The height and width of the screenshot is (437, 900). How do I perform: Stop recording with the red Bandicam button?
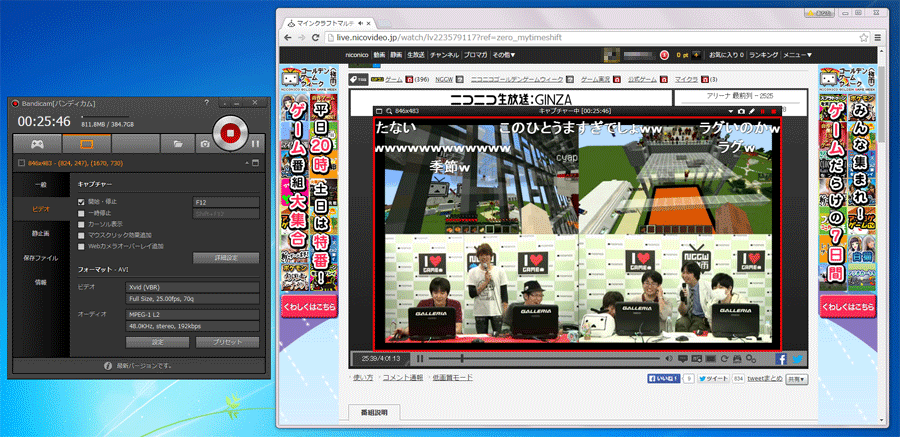click(x=229, y=133)
